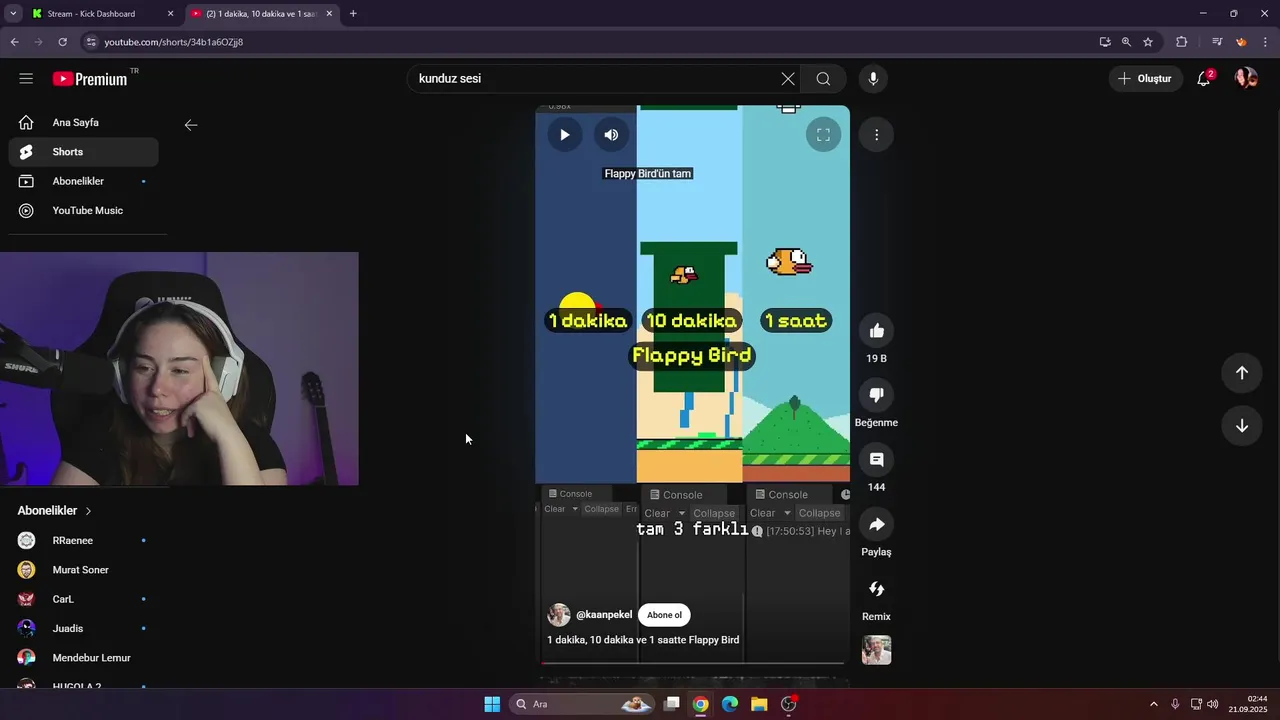Open the Windows Start menu
The width and height of the screenshot is (1280, 720).
[492, 704]
